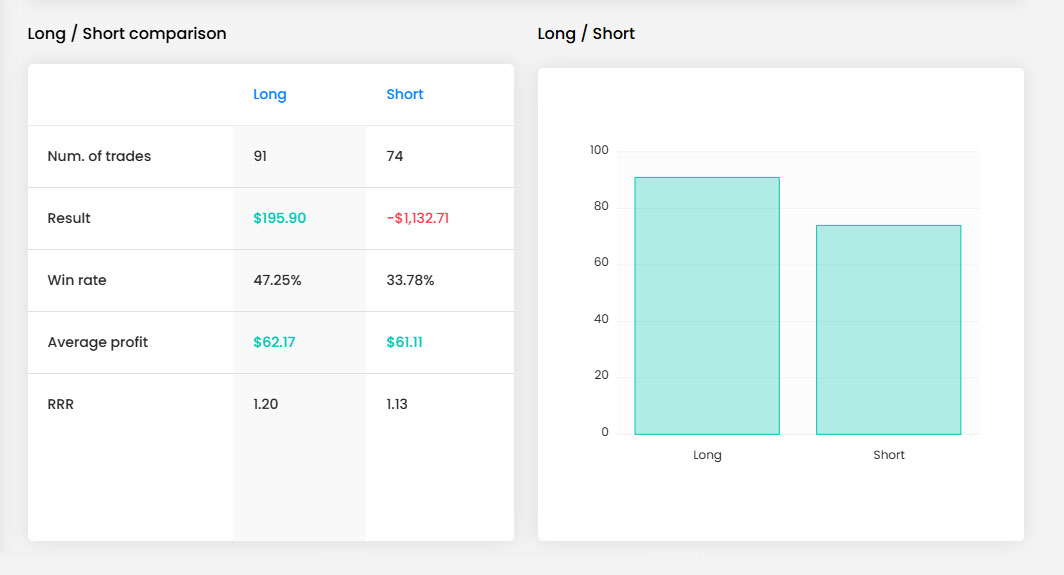Click the Long x-axis label under chart
This screenshot has width=1064, height=575.
[x=707, y=455]
